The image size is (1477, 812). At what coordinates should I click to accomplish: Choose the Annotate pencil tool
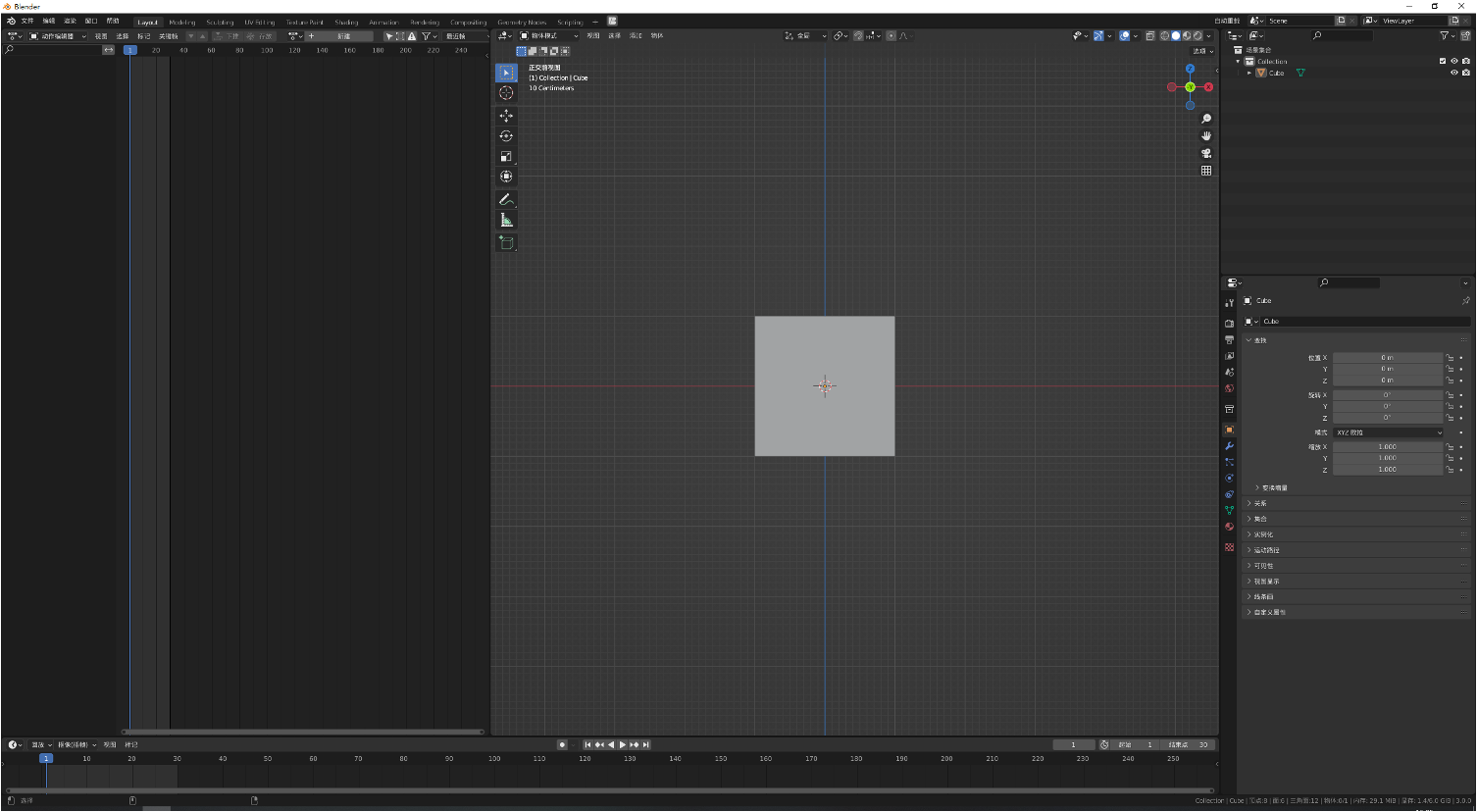pyautogui.click(x=506, y=199)
